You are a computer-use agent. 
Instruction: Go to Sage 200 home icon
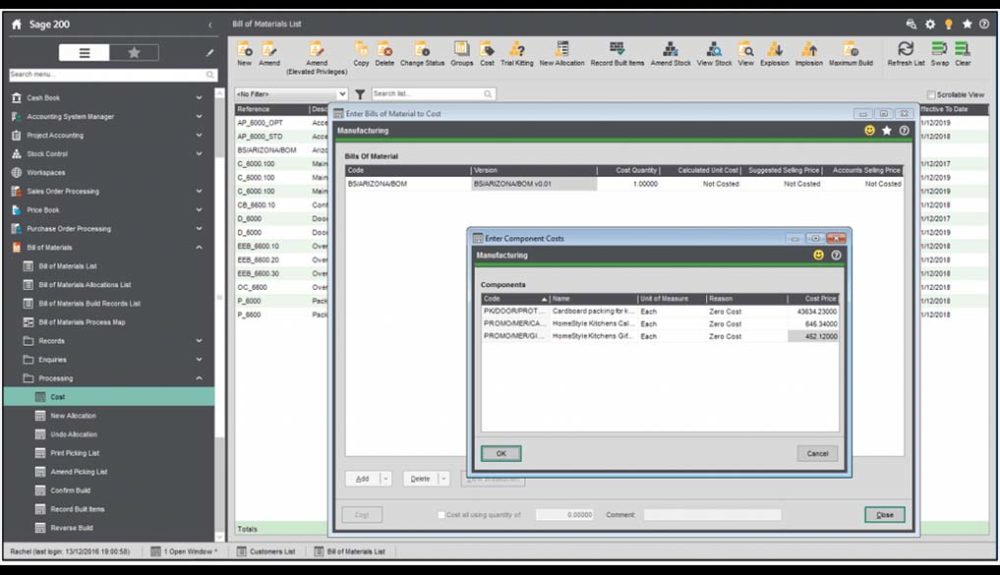17,24
